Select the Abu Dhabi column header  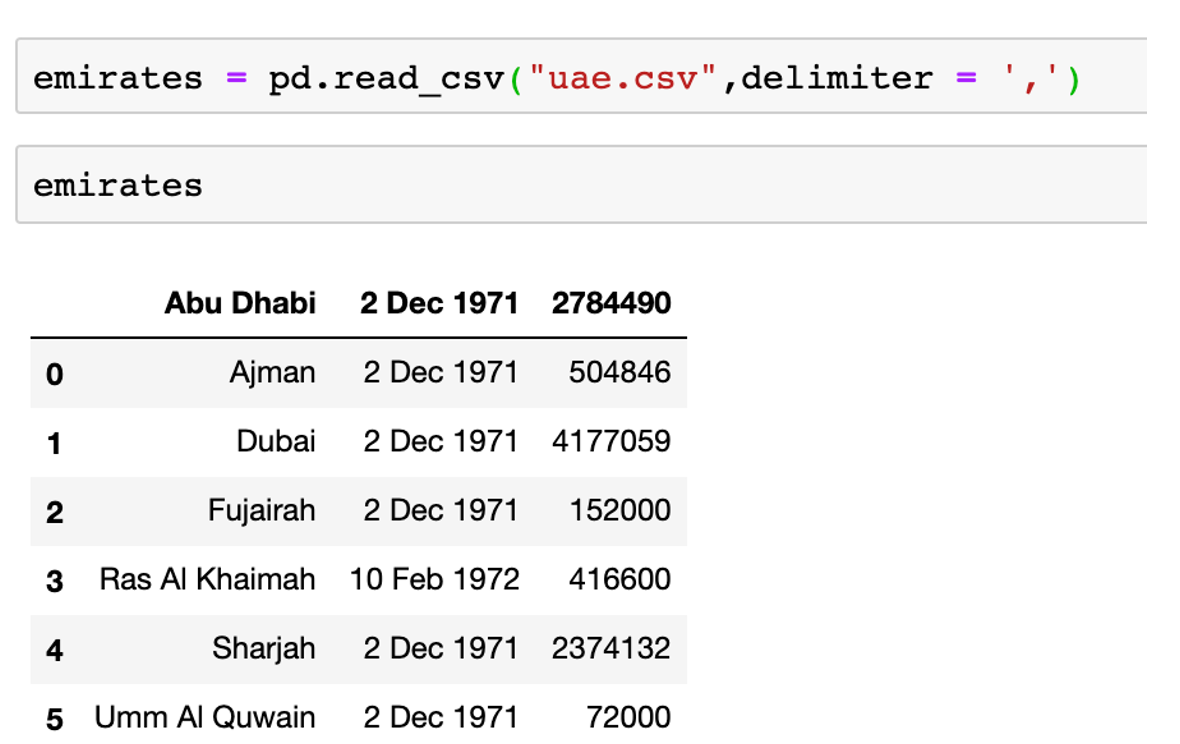(x=240, y=303)
